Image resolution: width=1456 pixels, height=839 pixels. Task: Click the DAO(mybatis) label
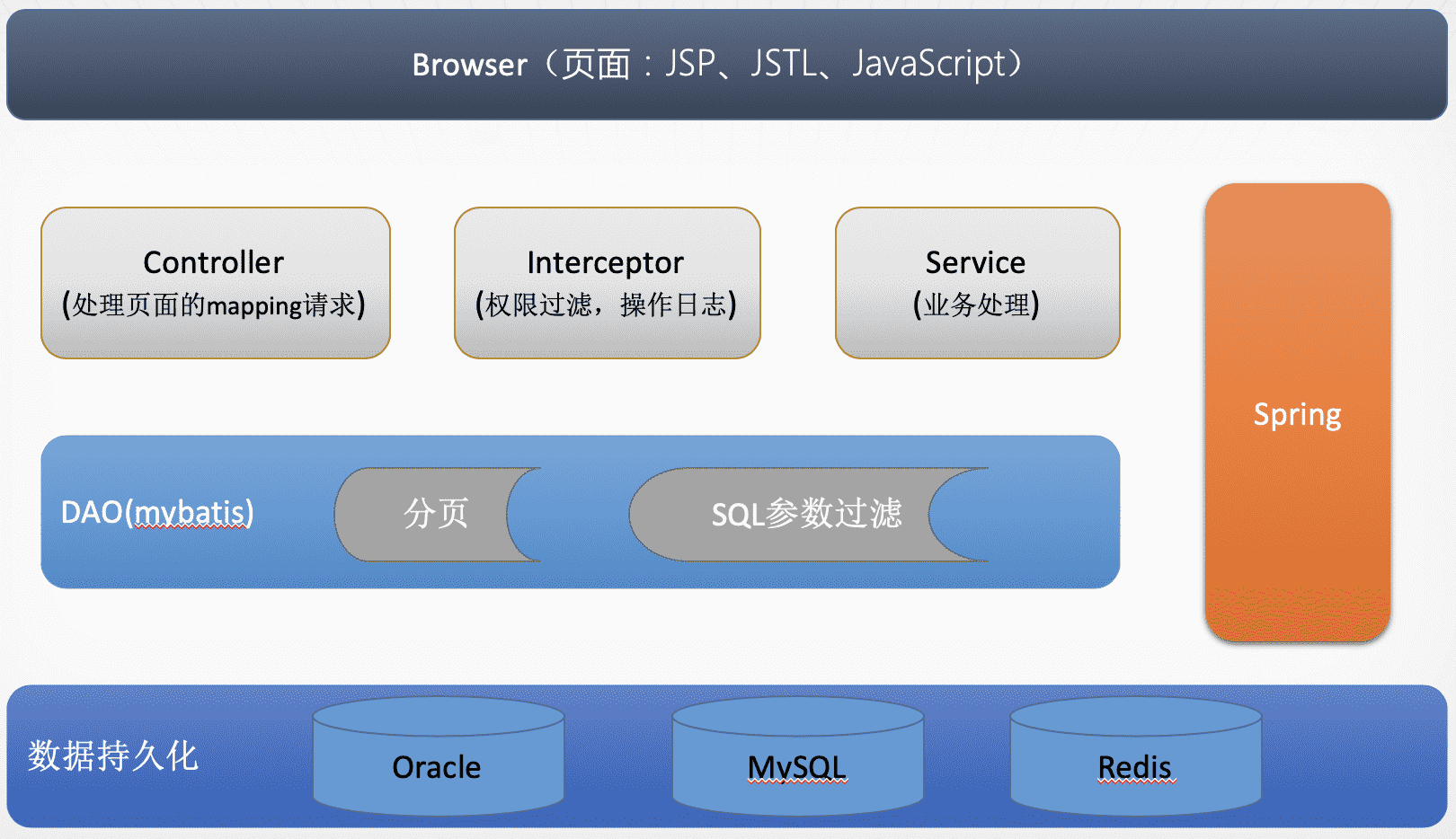157,512
